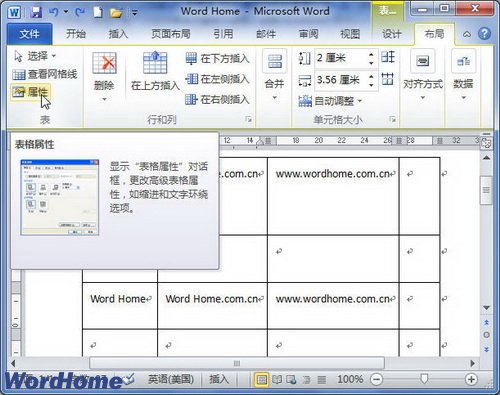Open the 行和列 dialog launcher
Viewport: 500px width, 395px height.
click(x=248, y=119)
